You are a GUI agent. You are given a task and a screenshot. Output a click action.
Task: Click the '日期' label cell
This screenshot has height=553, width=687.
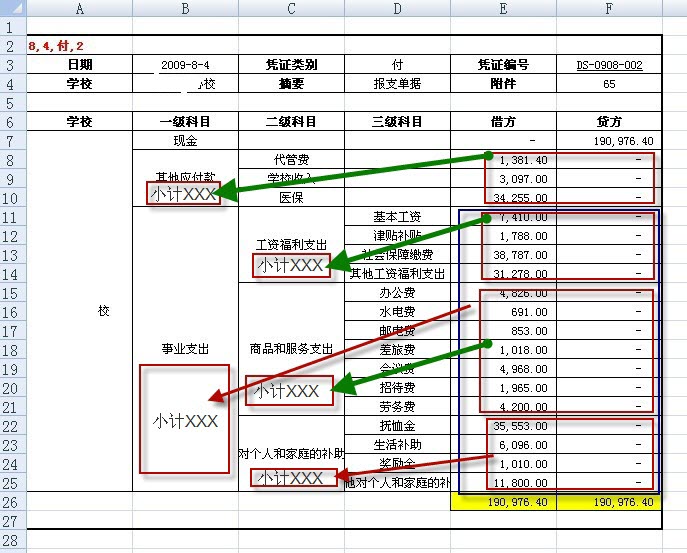tap(80, 64)
